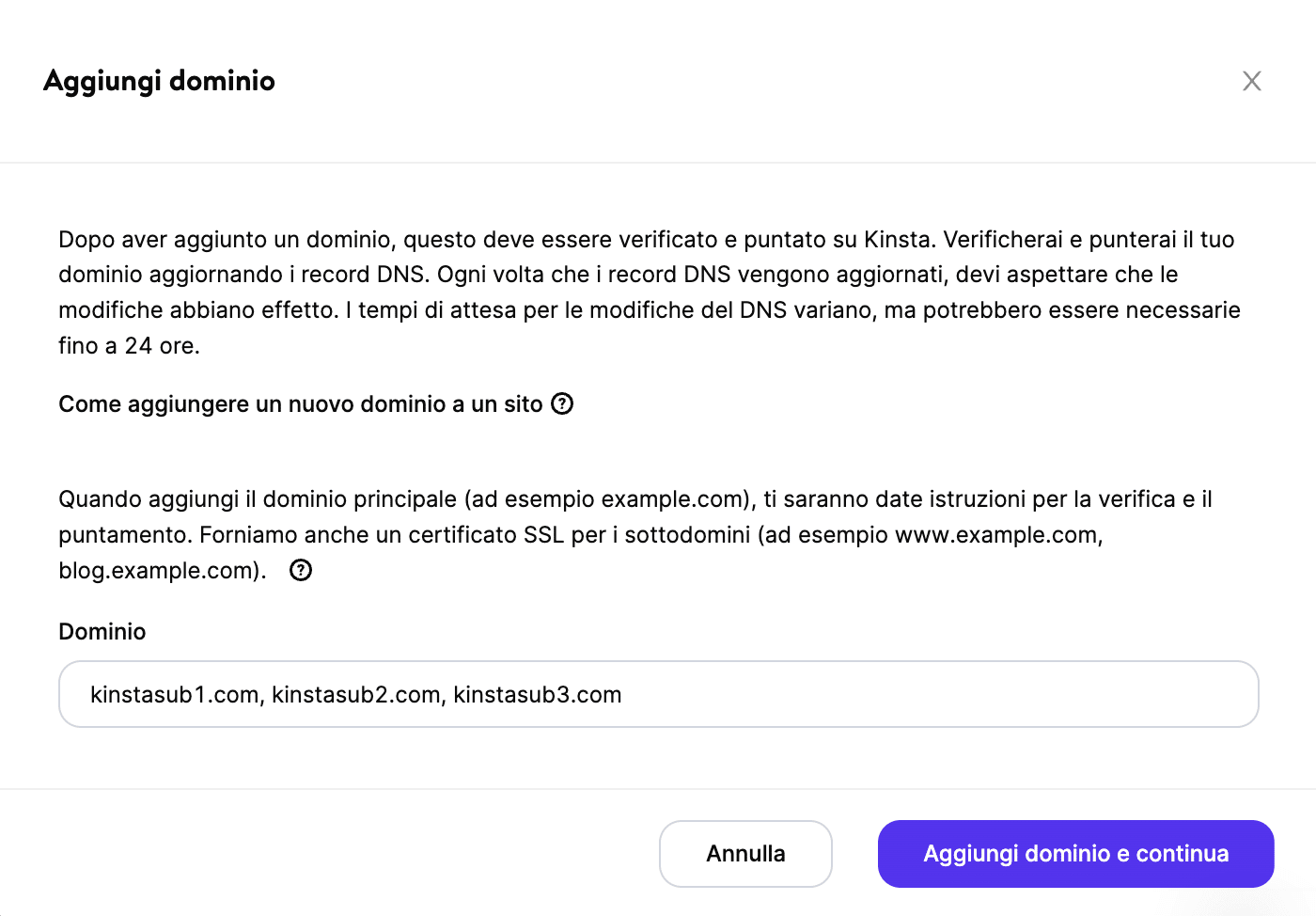This screenshot has height=916, width=1316.
Task: Click the X to close the Aggiungi dominio dialog
Action: (1252, 81)
